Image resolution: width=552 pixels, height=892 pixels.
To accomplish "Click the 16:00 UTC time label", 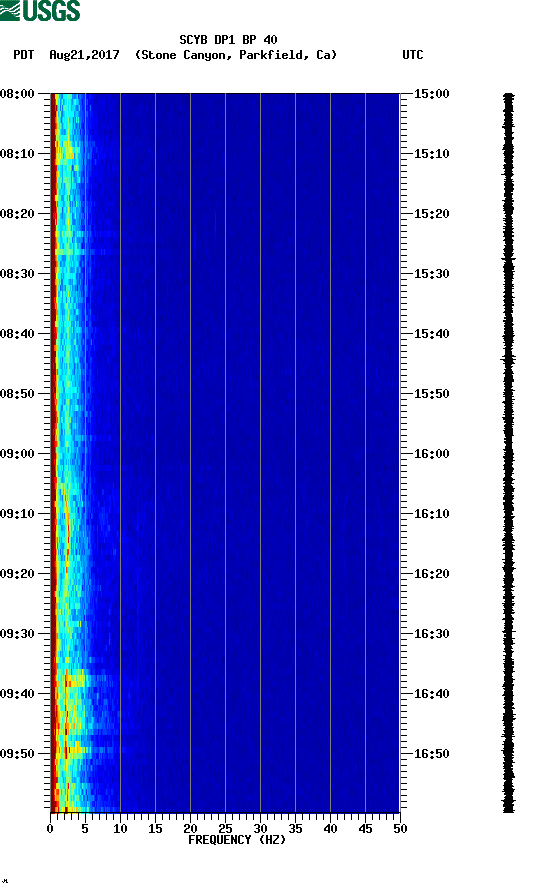I will (431, 454).
